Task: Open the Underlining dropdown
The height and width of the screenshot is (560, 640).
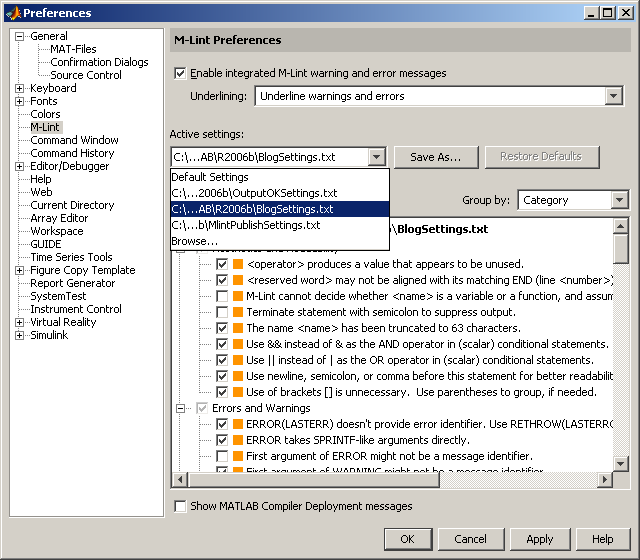Action: tap(614, 97)
